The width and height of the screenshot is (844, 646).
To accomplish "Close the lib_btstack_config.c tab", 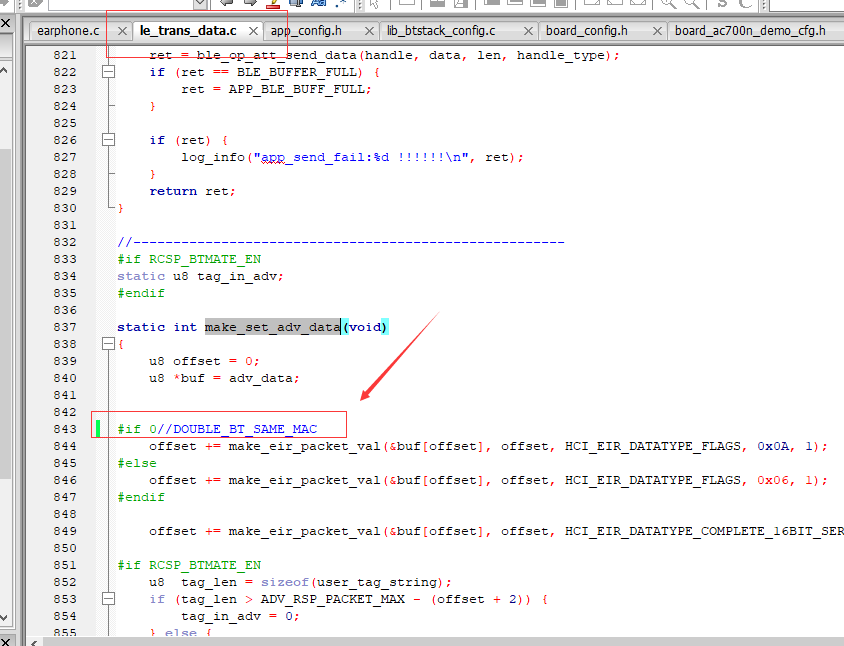I will (529, 31).
